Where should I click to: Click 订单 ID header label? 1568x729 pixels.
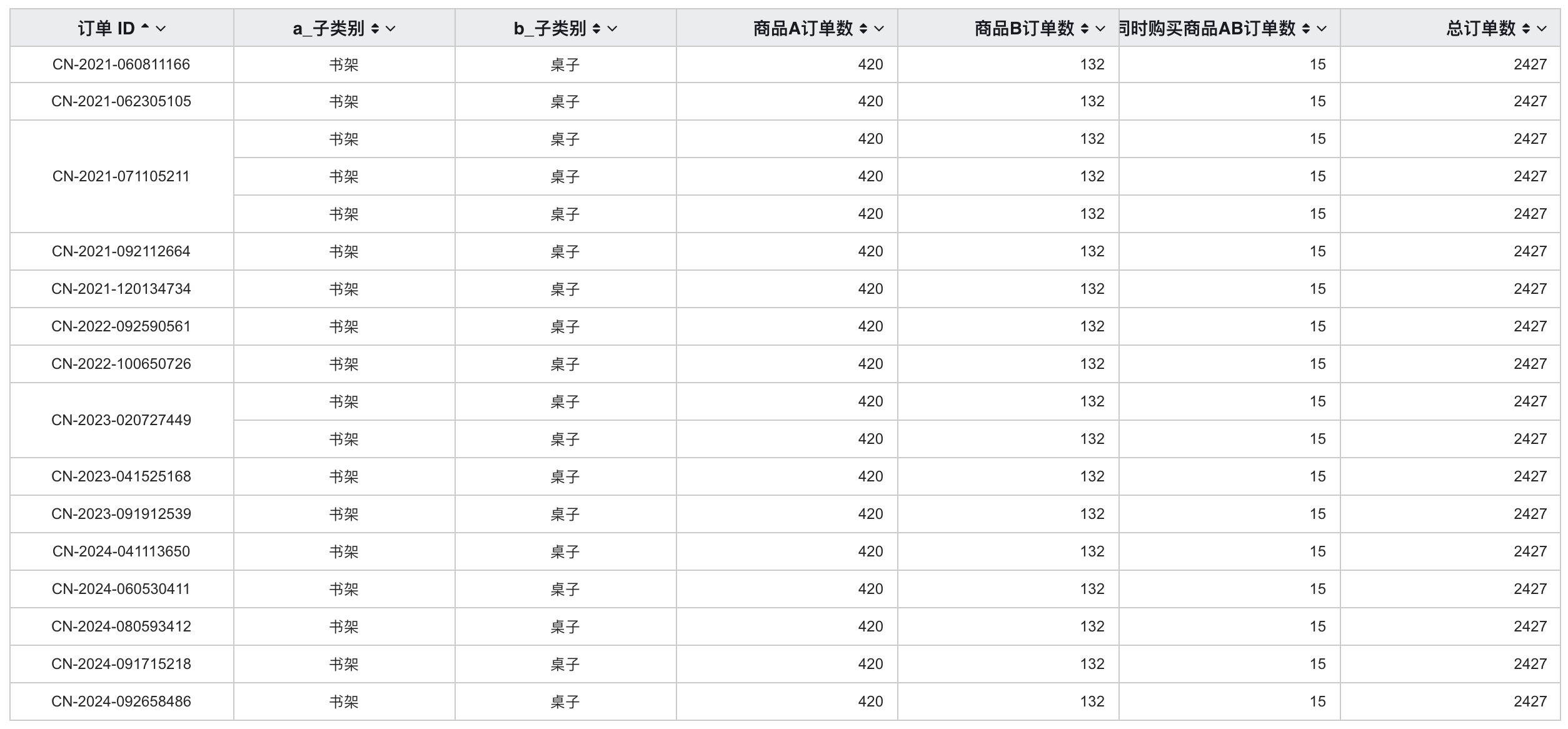click(106, 28)
